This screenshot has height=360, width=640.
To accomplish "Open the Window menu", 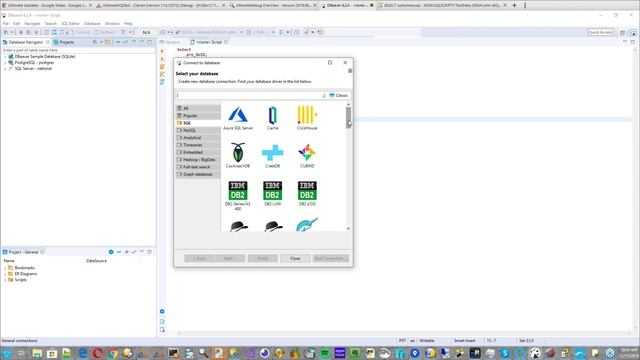I will [112, 24].
